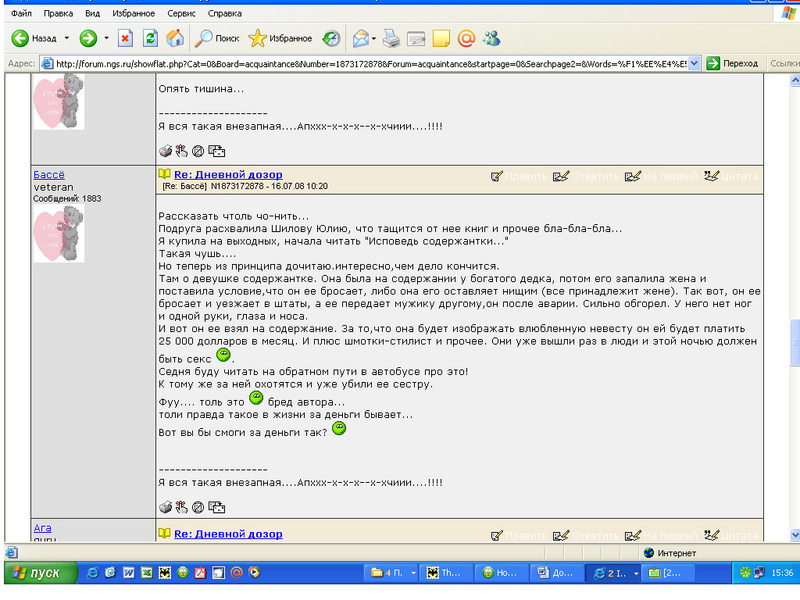Viewport: 800px width, 600px height.
Task: Go back with the Назад arrow button
Action: pos(34,38)
